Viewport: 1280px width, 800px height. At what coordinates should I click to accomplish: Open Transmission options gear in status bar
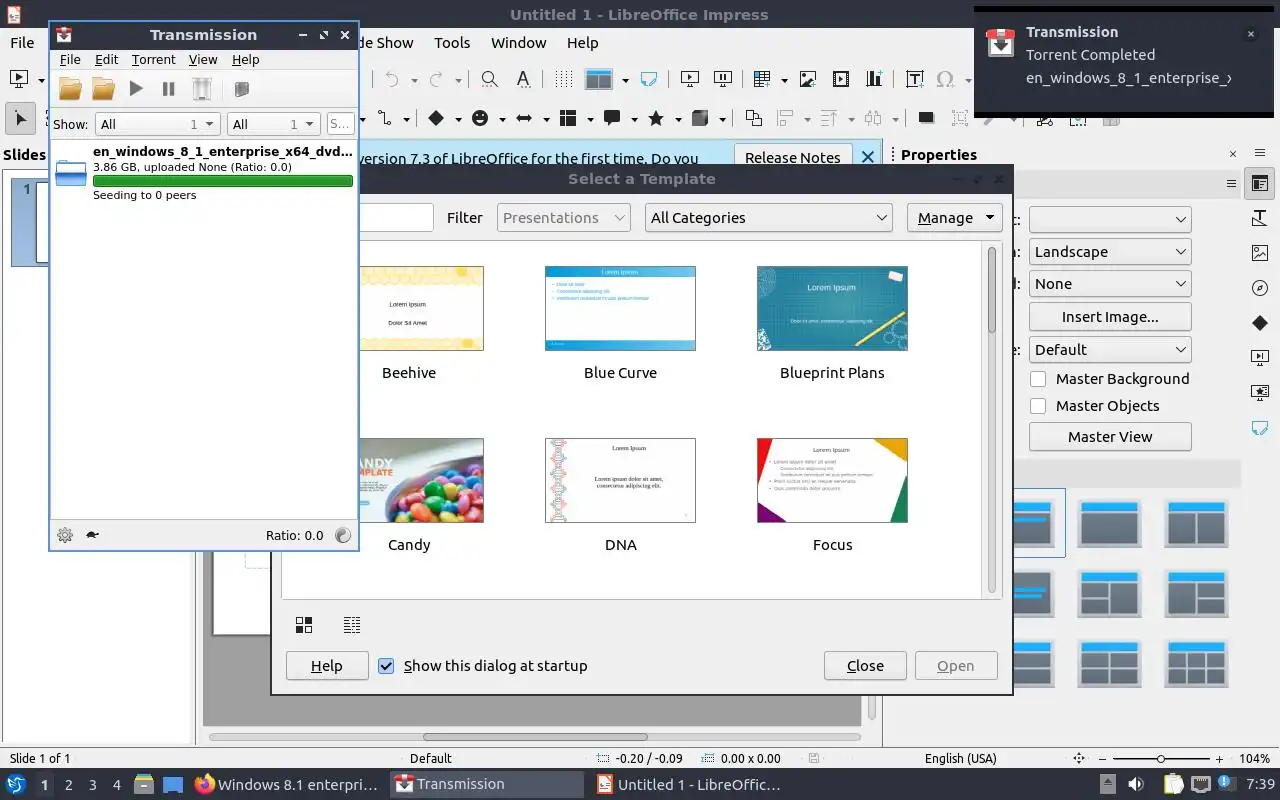tap(65, 535)
